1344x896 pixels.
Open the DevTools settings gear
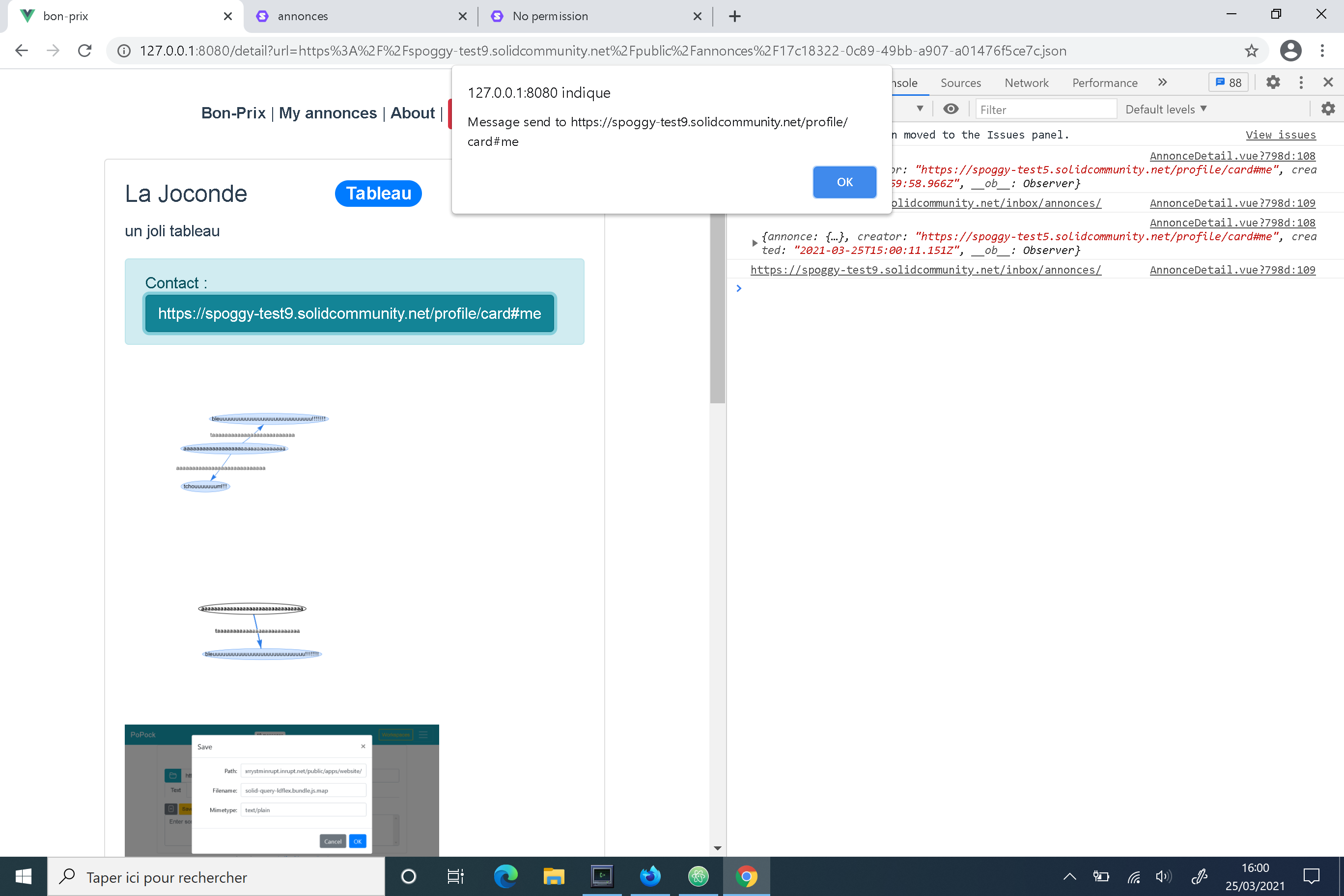click(x=1273, y=83)
